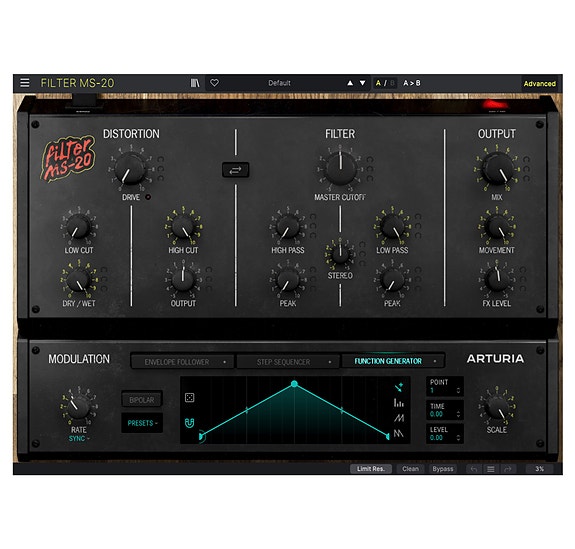Enable the Limit Res. option
575x549 pixels.
point(371,469)
